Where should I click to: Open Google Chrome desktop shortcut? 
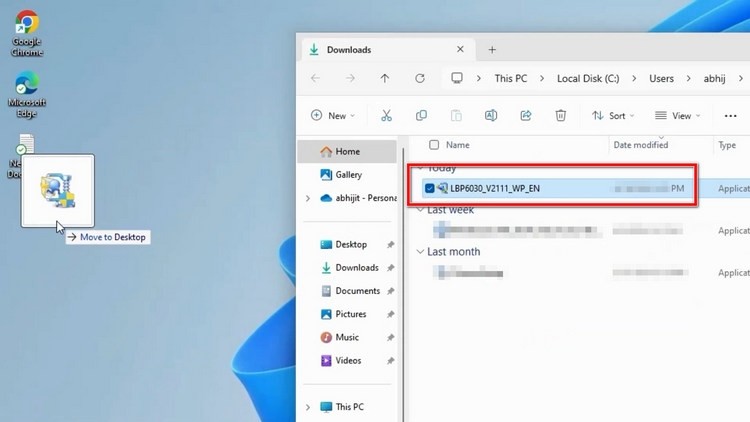point(27,33)
